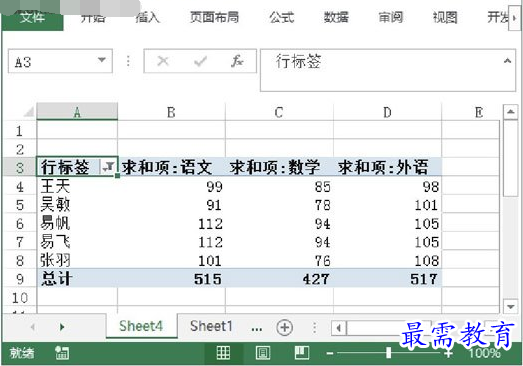Image resolution: width=523 pixels, height=366 pixels.
Task: Select cell with value 91
Action: [171, 205]
